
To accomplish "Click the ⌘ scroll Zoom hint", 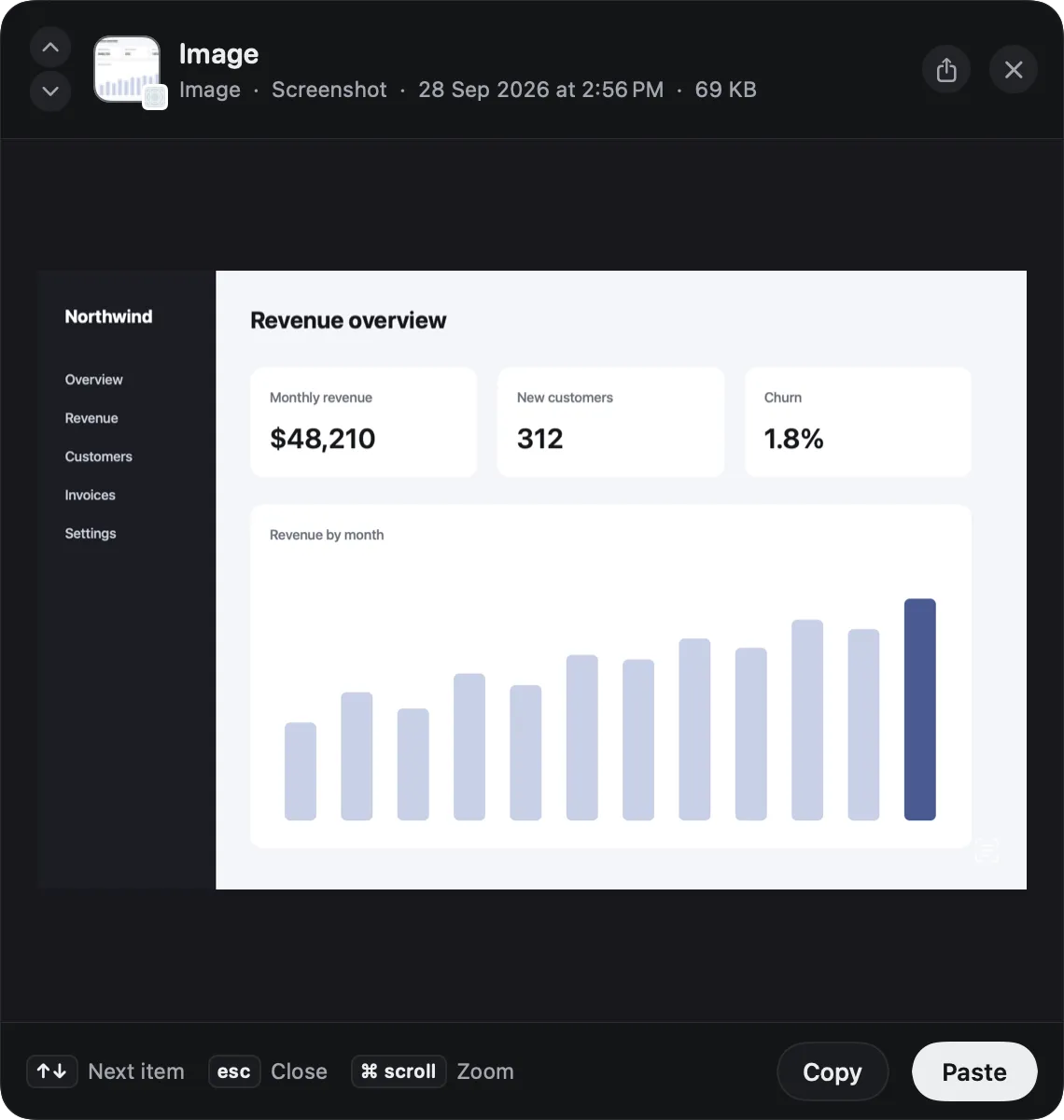I will [433, 1071].
